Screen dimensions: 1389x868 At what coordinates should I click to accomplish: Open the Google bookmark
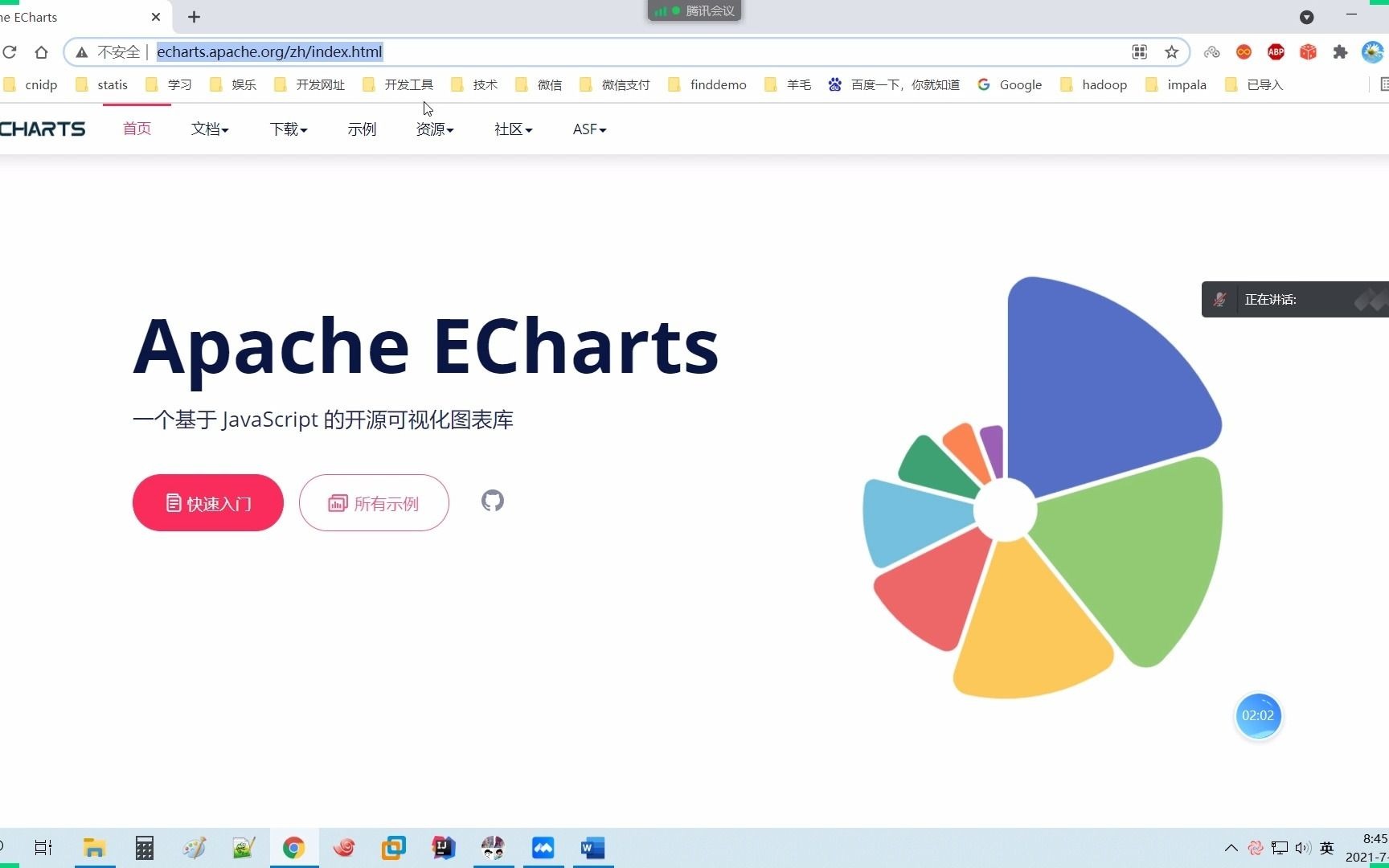[x=1010, y=84]
